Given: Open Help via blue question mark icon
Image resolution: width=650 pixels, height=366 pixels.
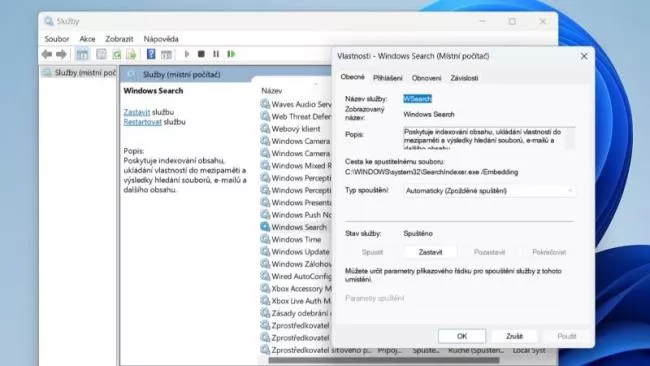Looking at the screenshot, I should (x=151, y=54).
